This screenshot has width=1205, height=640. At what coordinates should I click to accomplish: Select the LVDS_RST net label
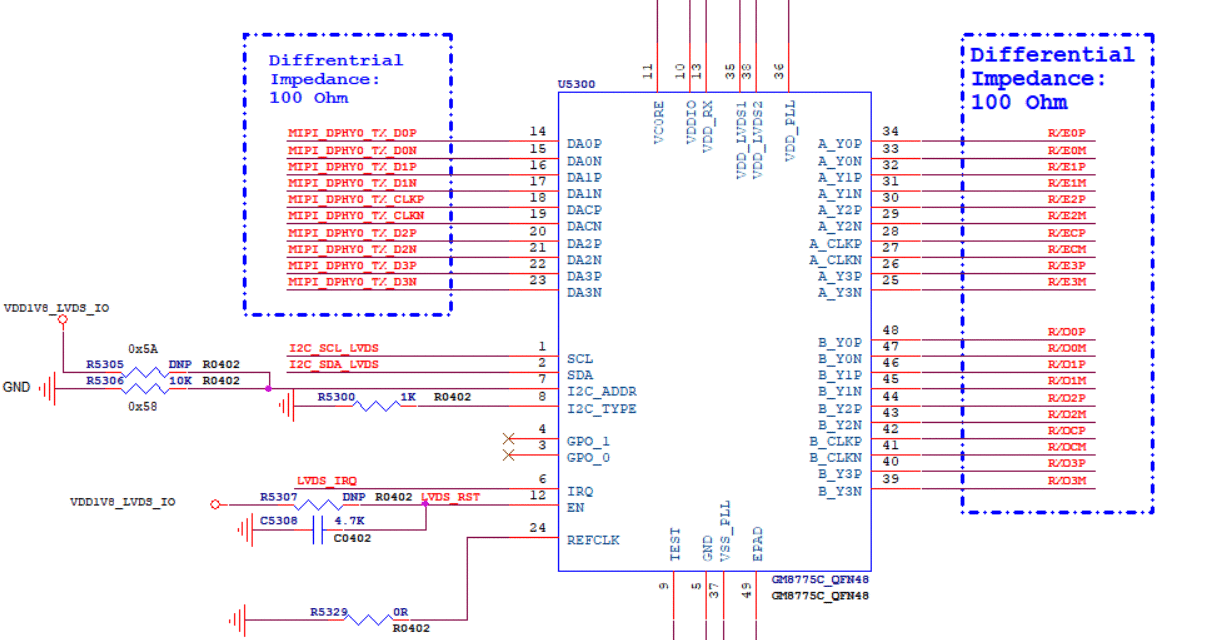[x=450, y=496]
